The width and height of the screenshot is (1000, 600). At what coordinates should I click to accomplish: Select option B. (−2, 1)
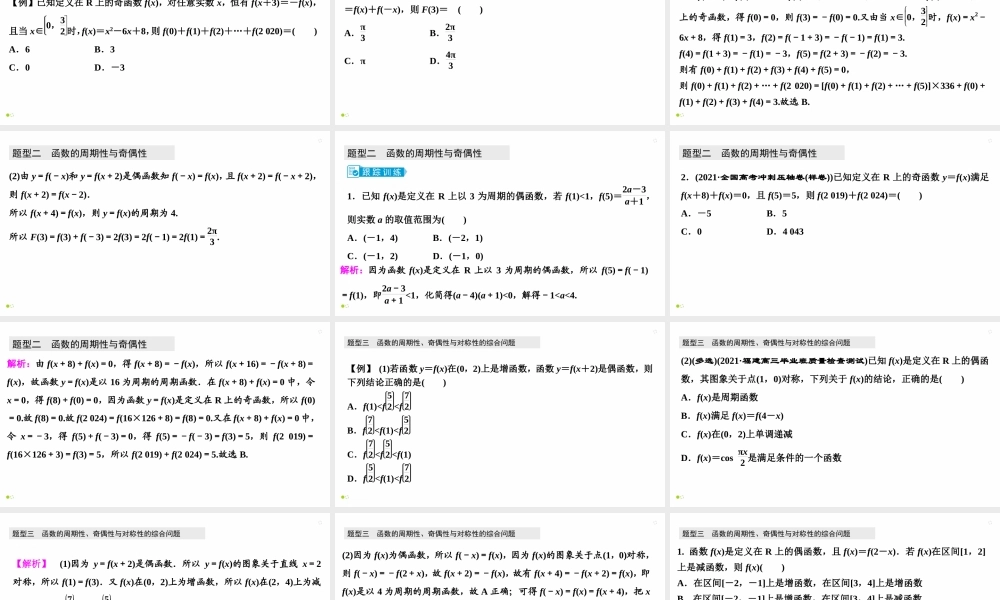[458, 238]
